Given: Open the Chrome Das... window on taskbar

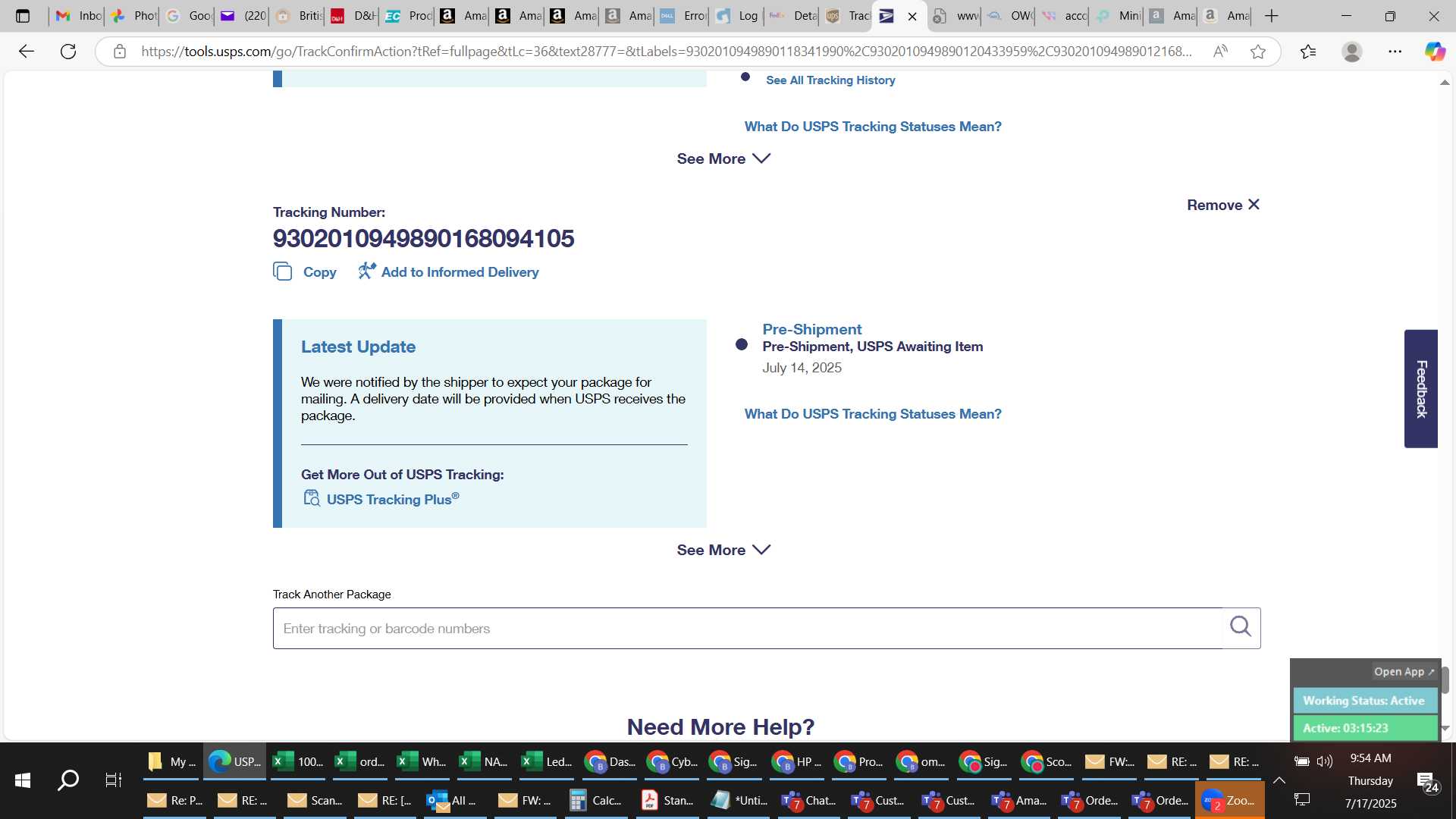Looking at the screenshot, I should point(610,761).
